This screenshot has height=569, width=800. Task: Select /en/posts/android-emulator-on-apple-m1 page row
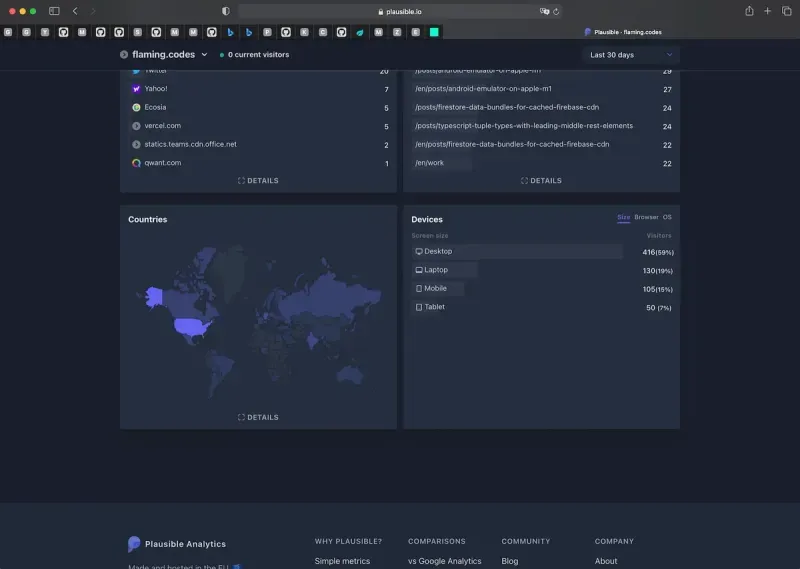tap(542, 89)
